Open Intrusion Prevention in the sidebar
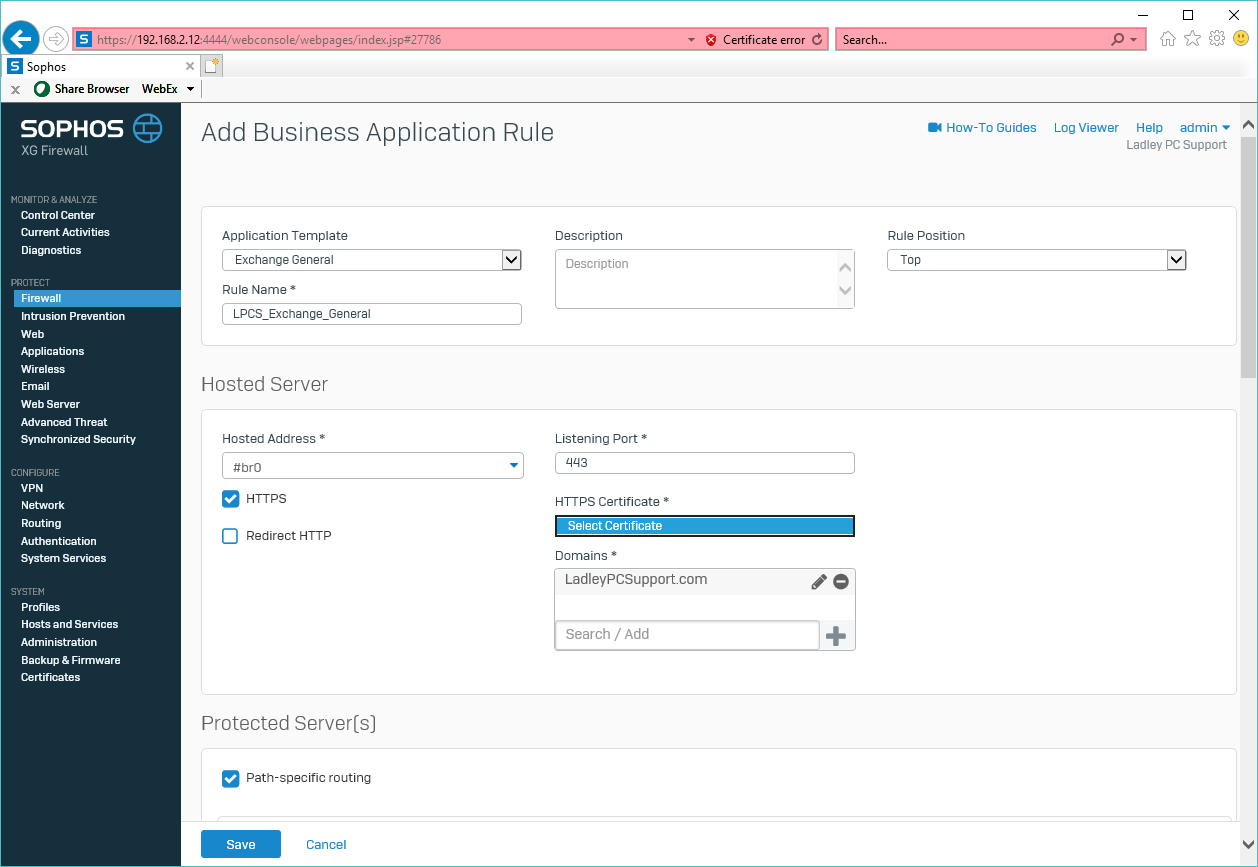 point(73,316)
